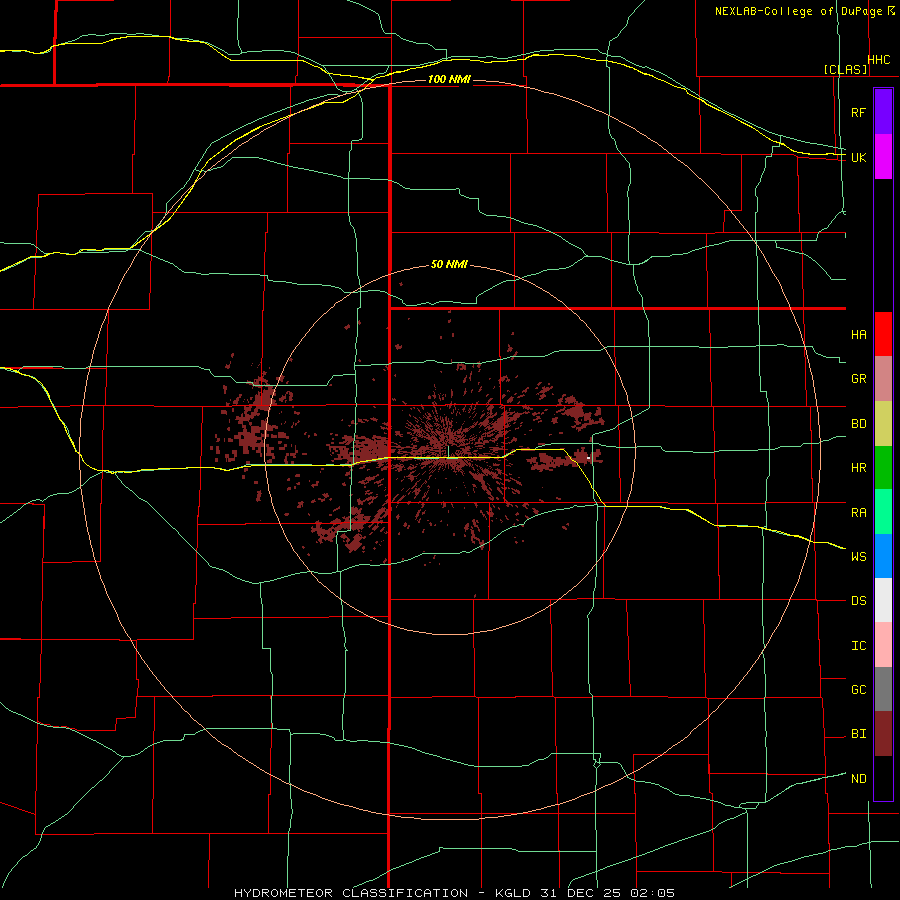Click the HHC product label
The image size is (900, 900).
click(x=879, y=59)
